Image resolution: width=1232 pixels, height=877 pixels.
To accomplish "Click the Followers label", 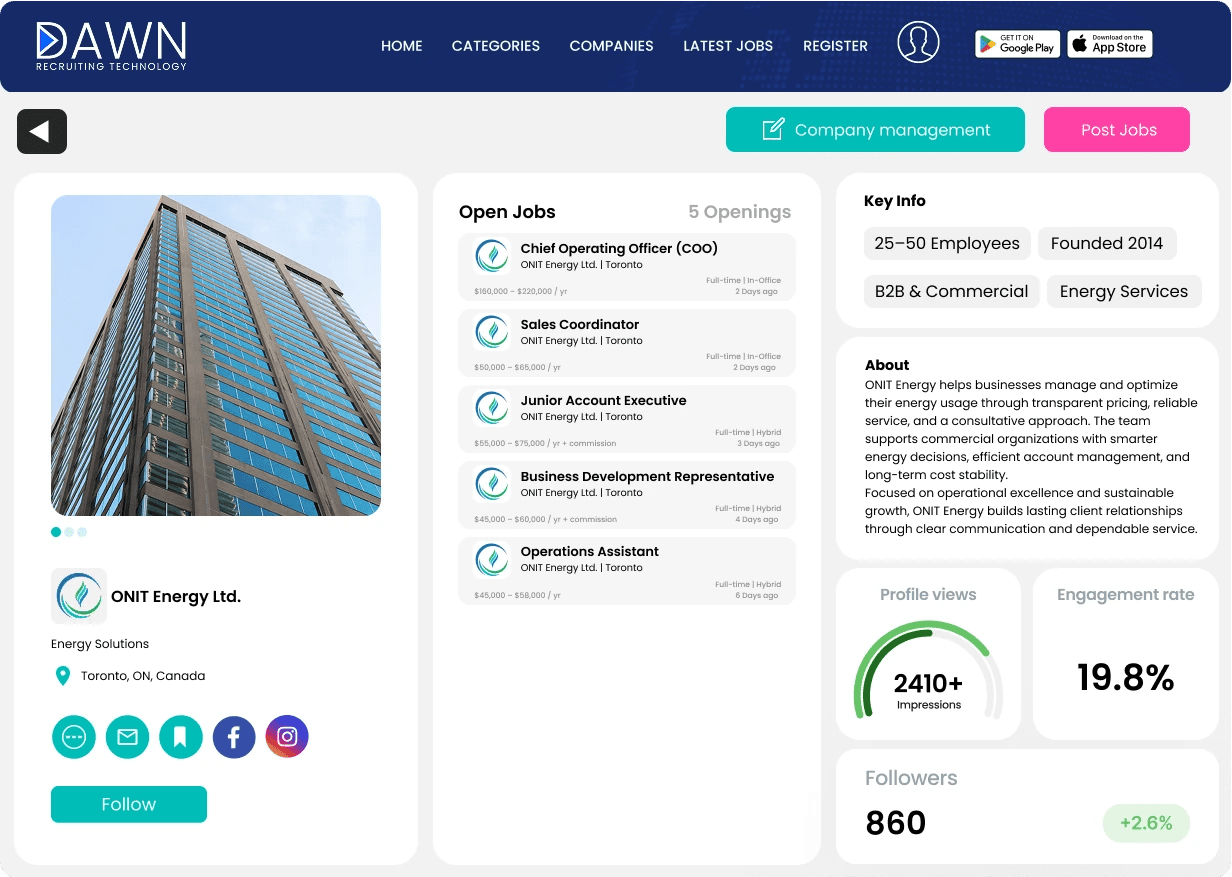I will 911,778.
